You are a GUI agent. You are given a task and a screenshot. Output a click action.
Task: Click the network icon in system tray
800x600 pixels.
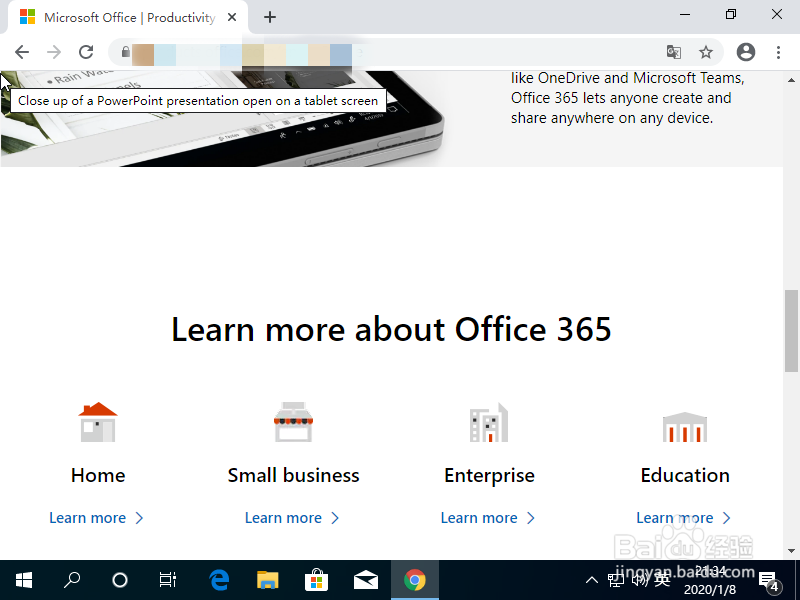tap(616, 580)
